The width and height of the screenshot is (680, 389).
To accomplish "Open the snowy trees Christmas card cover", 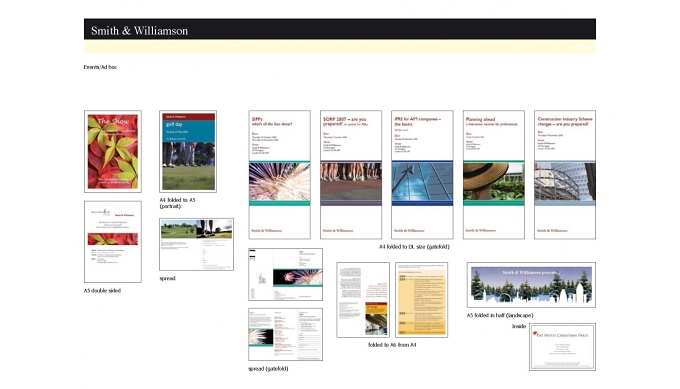I will click(531, 285).
